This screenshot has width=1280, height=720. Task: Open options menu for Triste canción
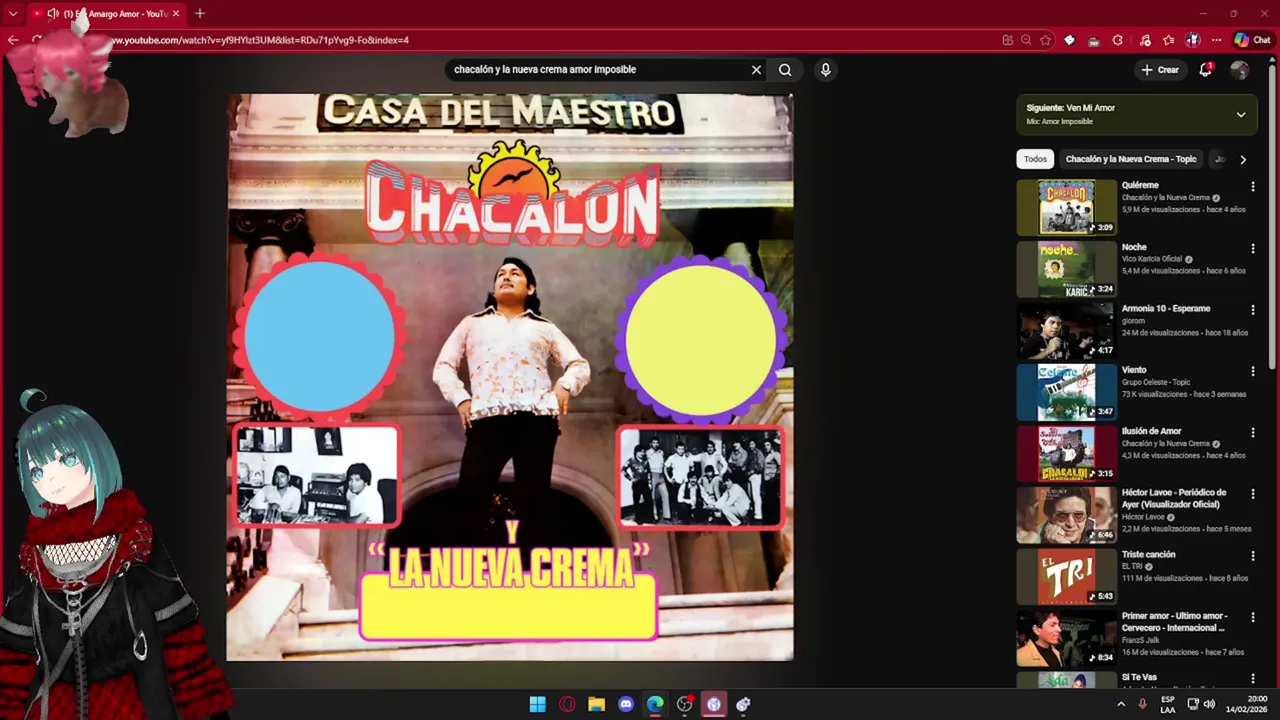1252,556
